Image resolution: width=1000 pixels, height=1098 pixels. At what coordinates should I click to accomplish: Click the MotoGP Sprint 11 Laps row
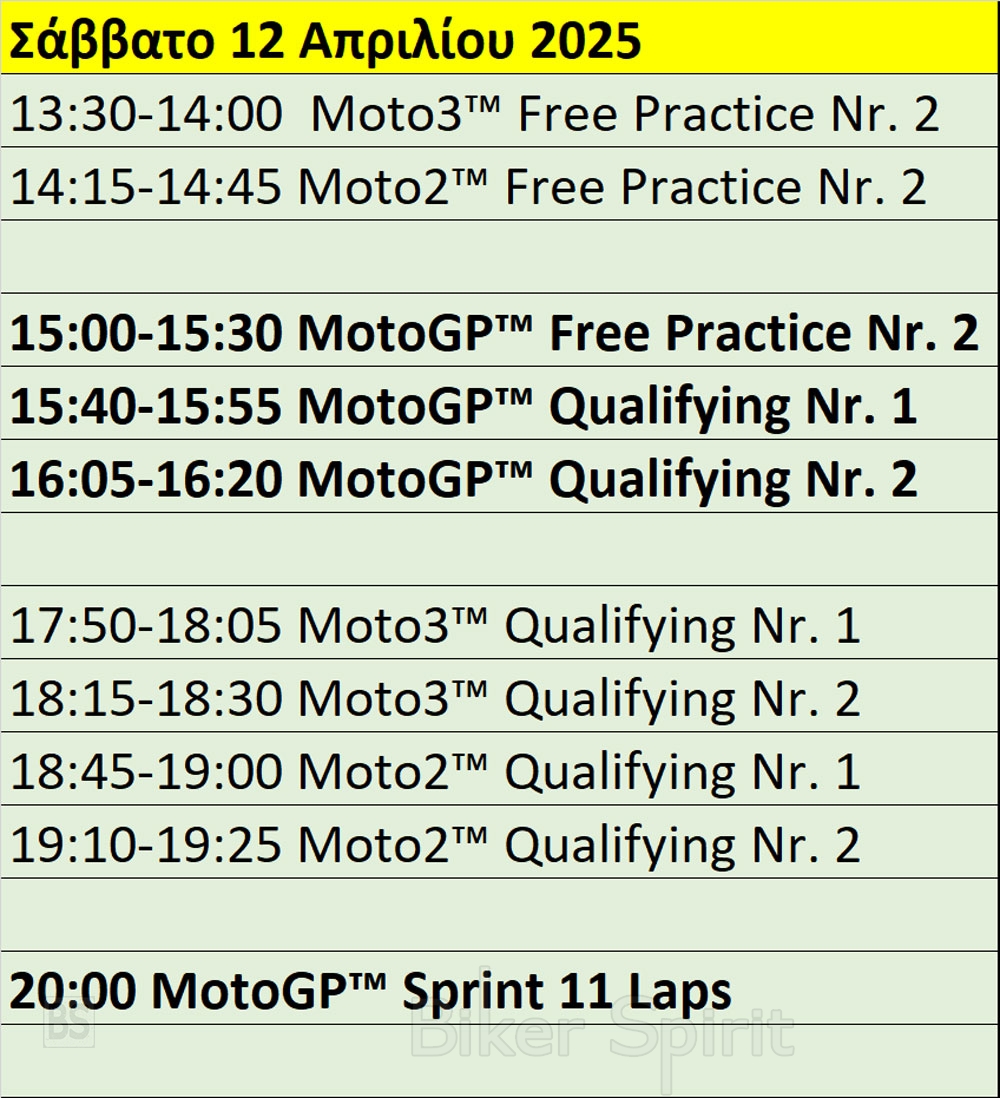point(370,992)
